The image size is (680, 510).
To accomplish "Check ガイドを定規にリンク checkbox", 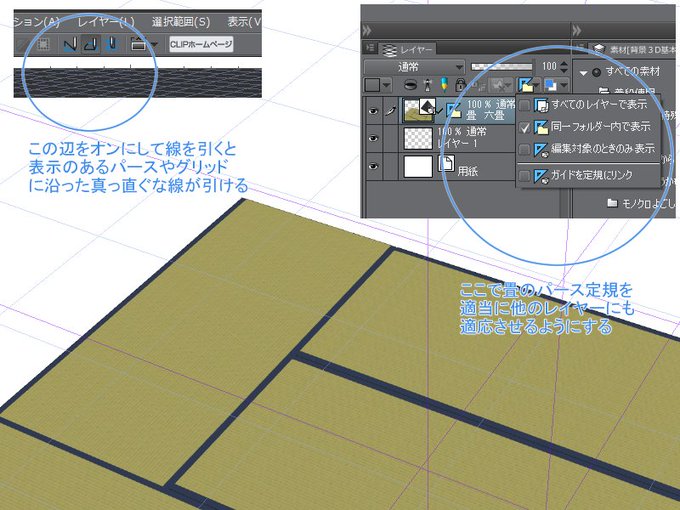I will (524, 176).
